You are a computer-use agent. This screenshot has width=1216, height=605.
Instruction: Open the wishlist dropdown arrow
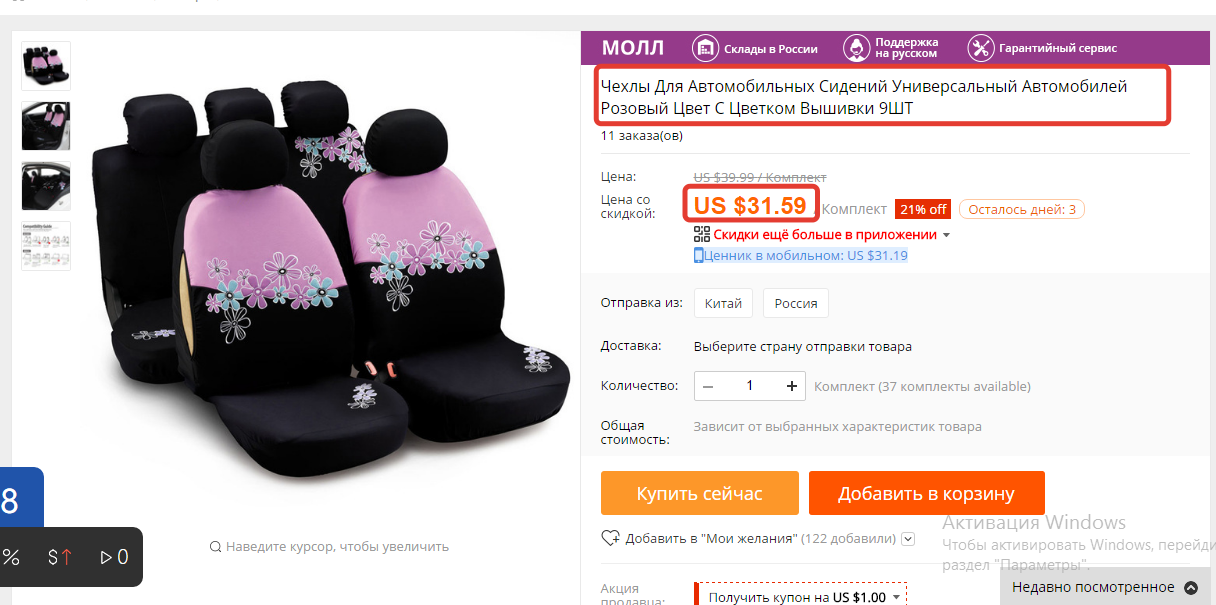(908, 539)
